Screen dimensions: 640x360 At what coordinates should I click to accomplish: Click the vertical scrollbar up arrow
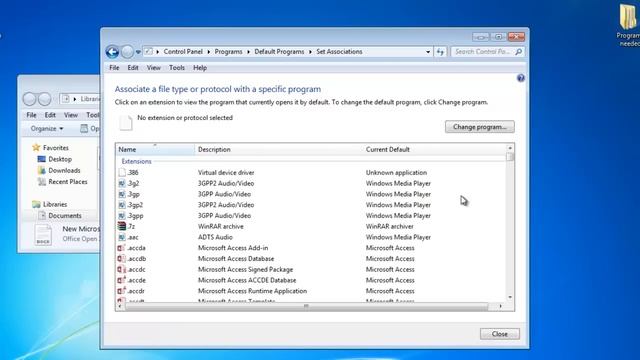click(510, 148)
